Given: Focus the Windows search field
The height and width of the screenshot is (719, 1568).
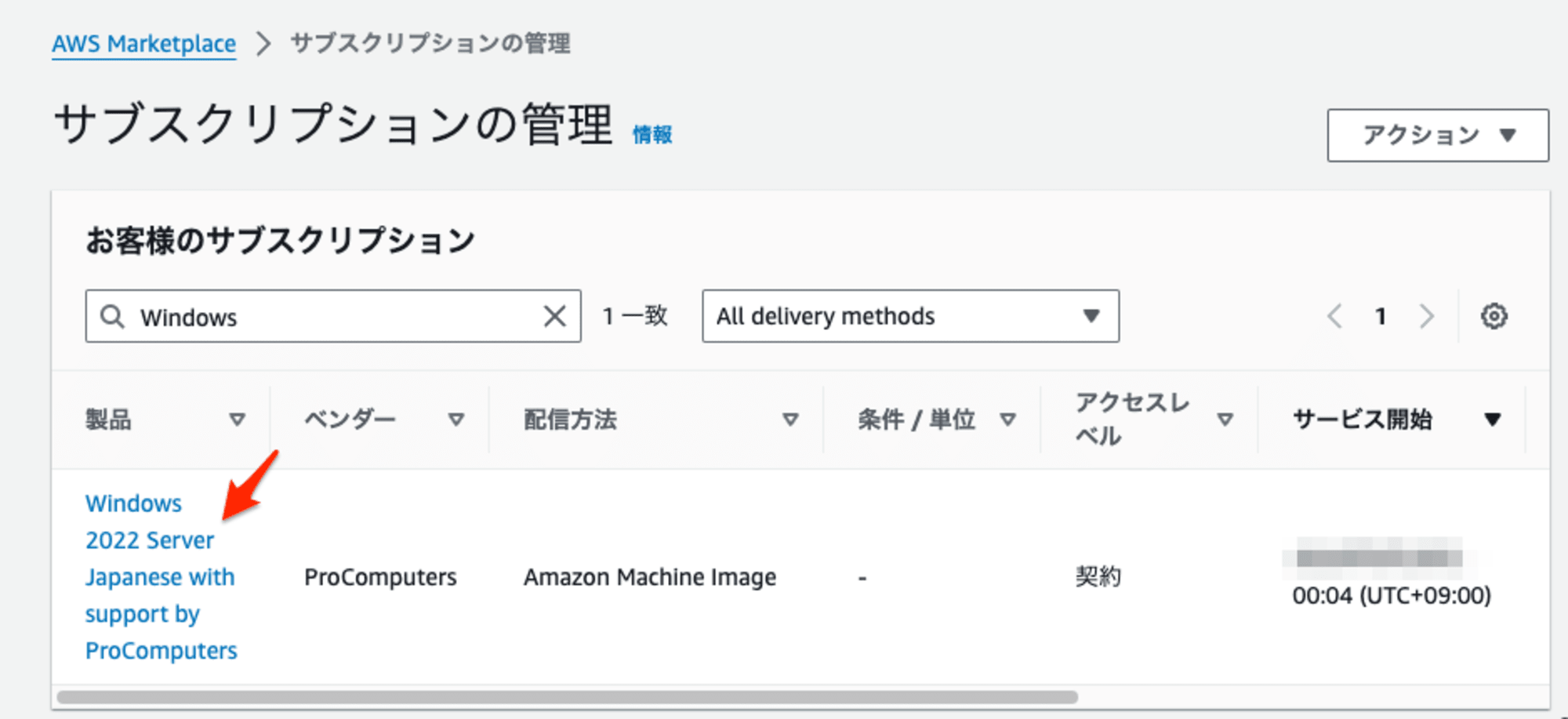Looking at the screenshot, I should (x=333, y=316).
